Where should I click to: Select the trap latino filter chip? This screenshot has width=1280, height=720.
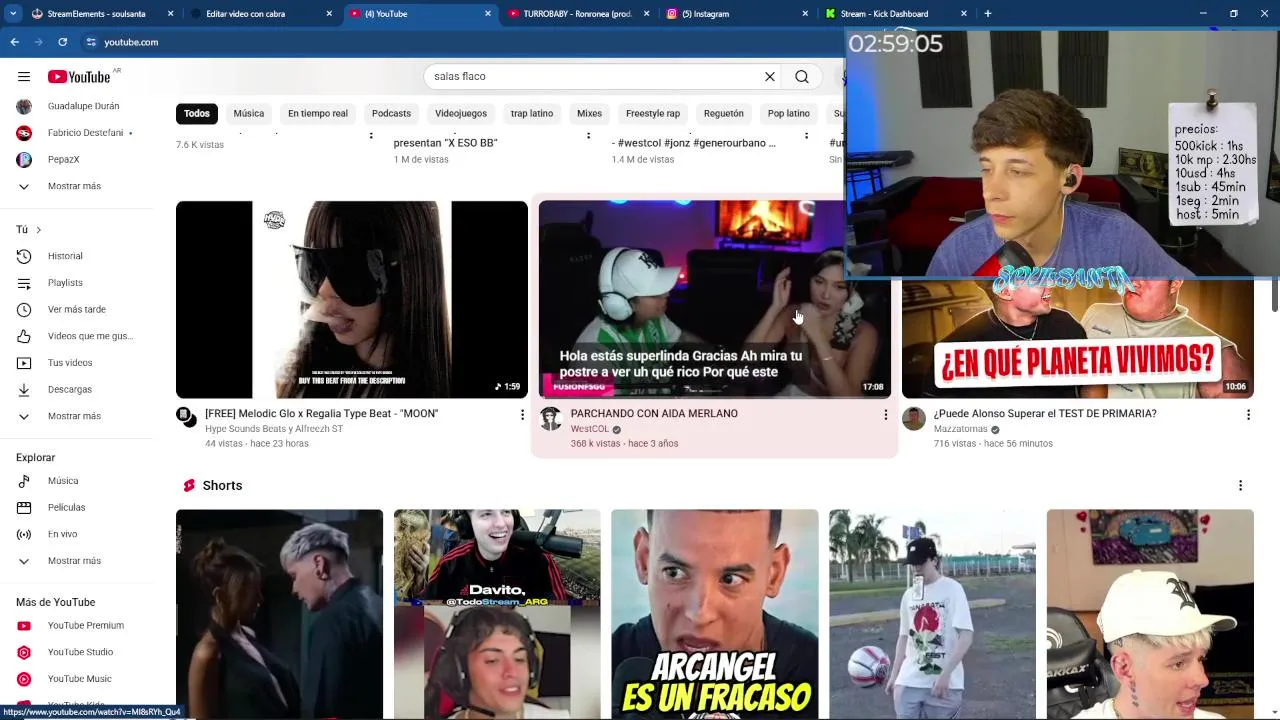(532, 113)
